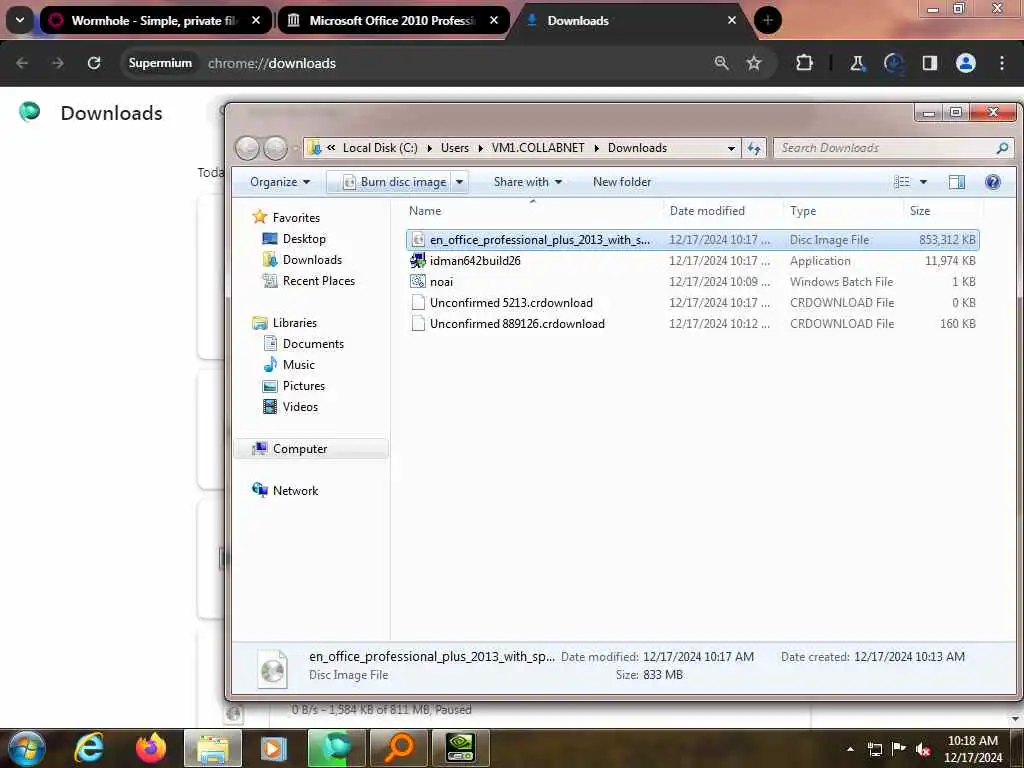Open the Organize menu

click(x=280, y=182)
